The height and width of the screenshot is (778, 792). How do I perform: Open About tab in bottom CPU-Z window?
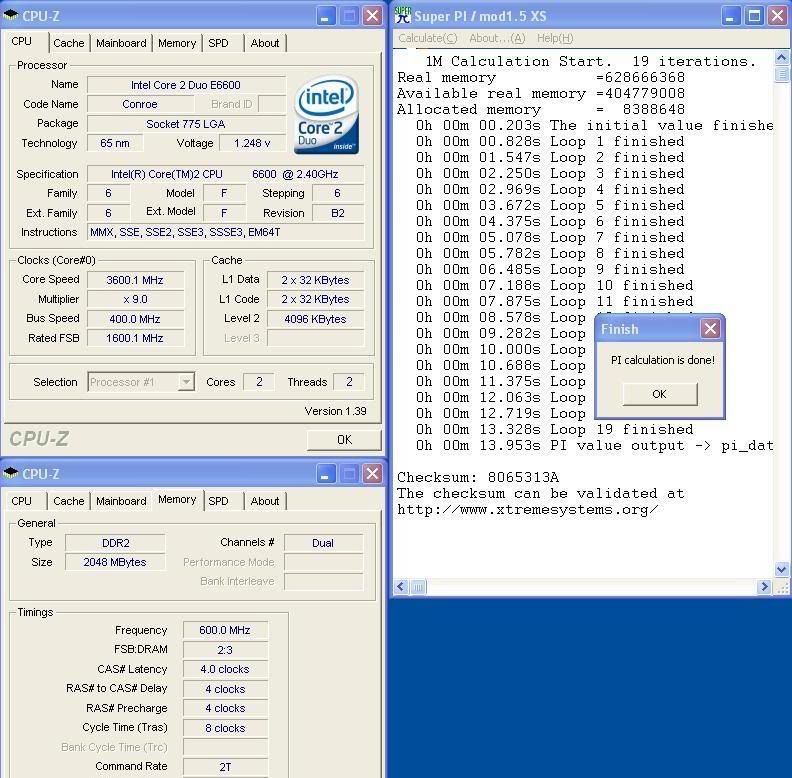[x=265, y=501]
